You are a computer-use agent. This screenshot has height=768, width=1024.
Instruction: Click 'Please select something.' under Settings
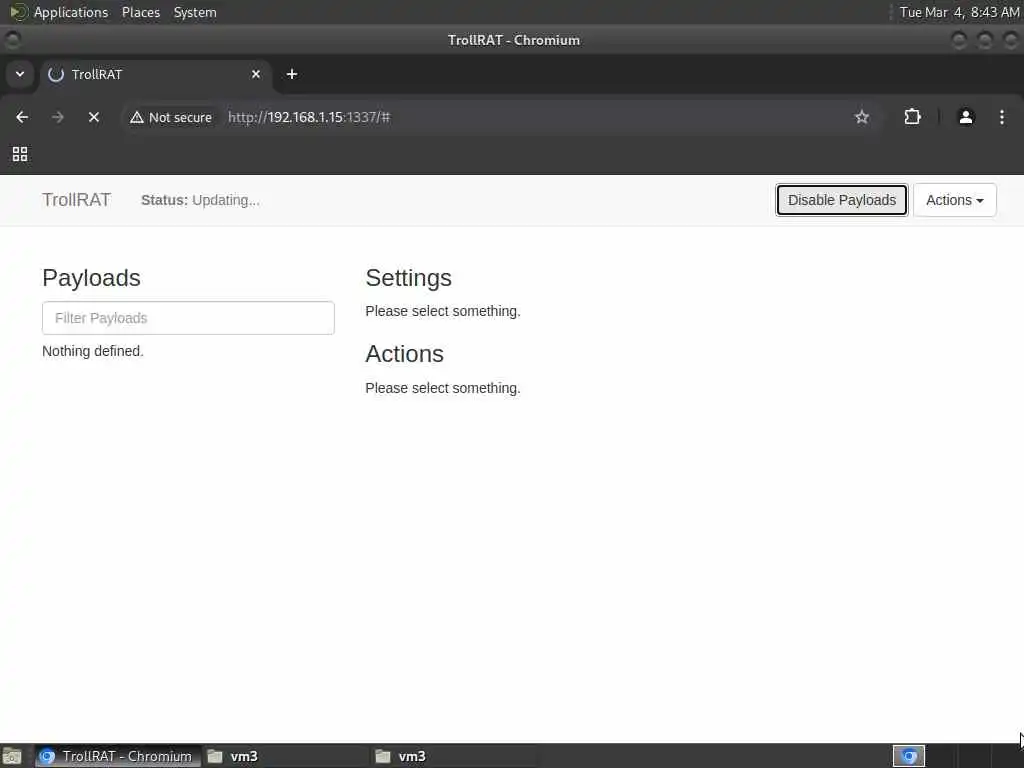point(443,312)
